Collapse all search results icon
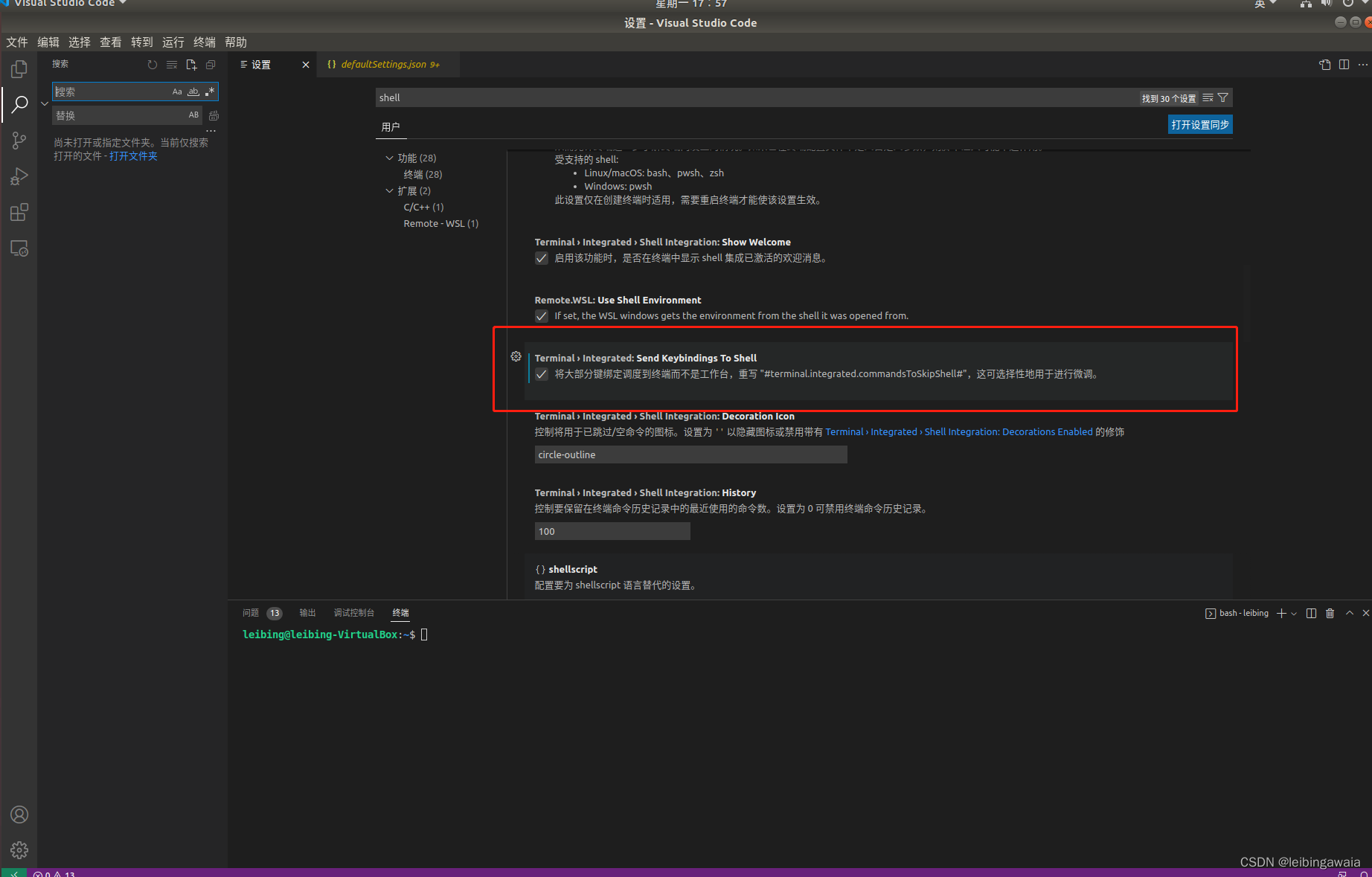Screen dimensions: 1372x877 click(x=211, y=65)
